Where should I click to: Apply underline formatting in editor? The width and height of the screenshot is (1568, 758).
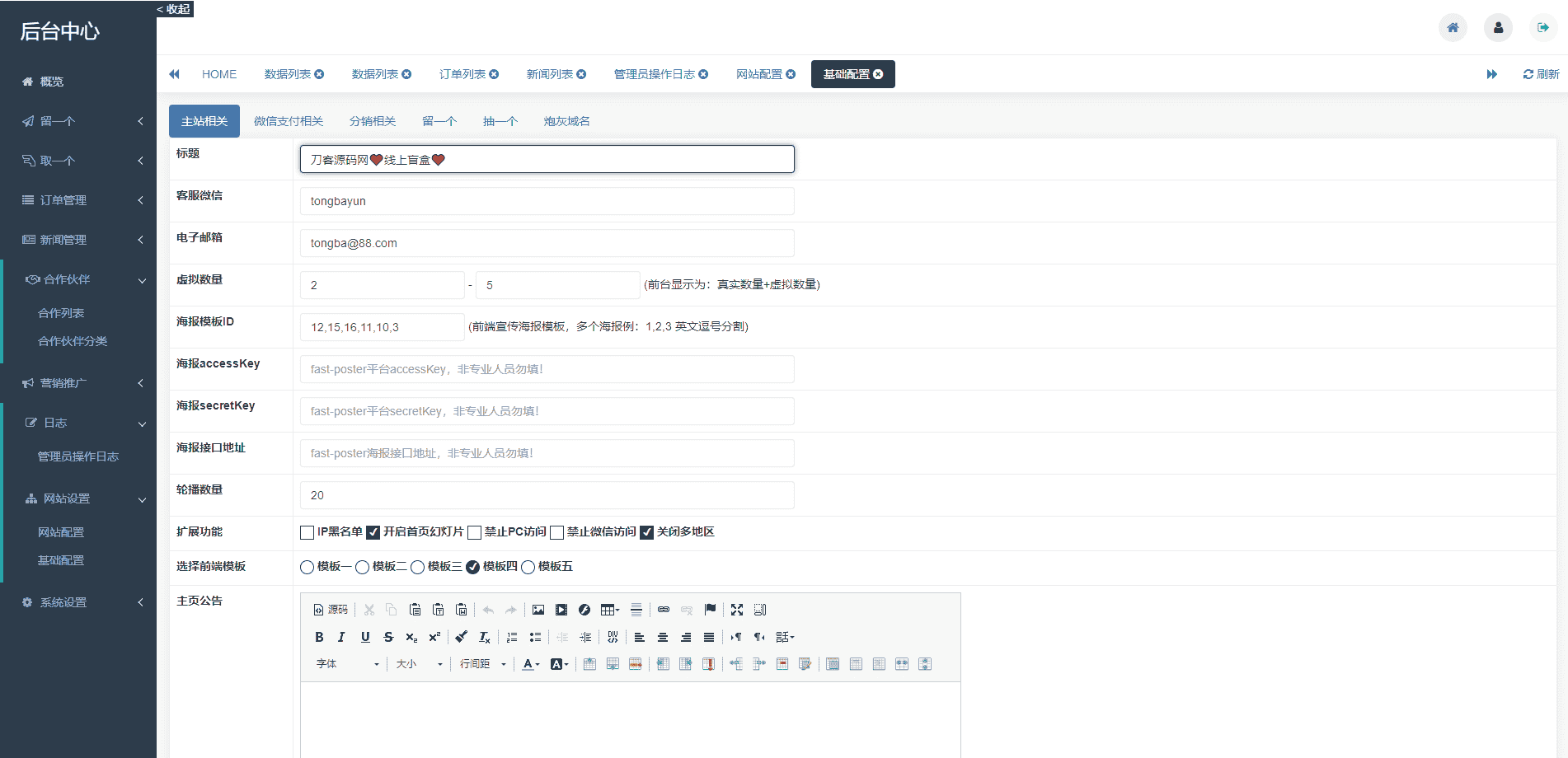pos(365,637)
